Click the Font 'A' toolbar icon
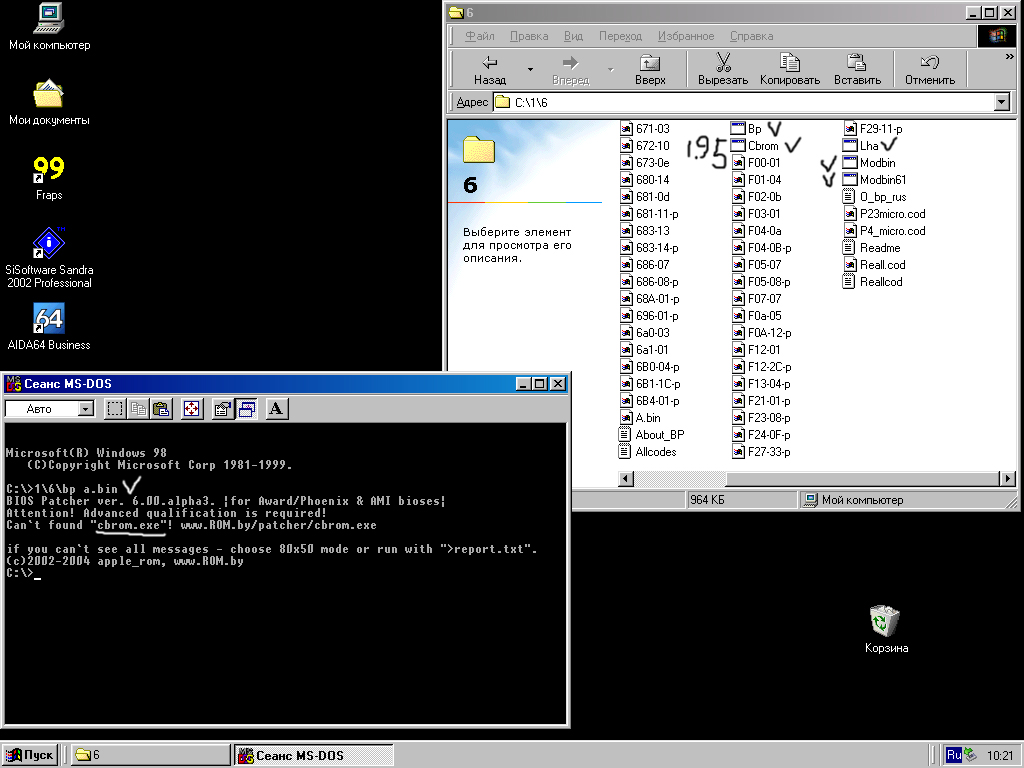This screenshot has width=1024, height=768. pos(277,408)
